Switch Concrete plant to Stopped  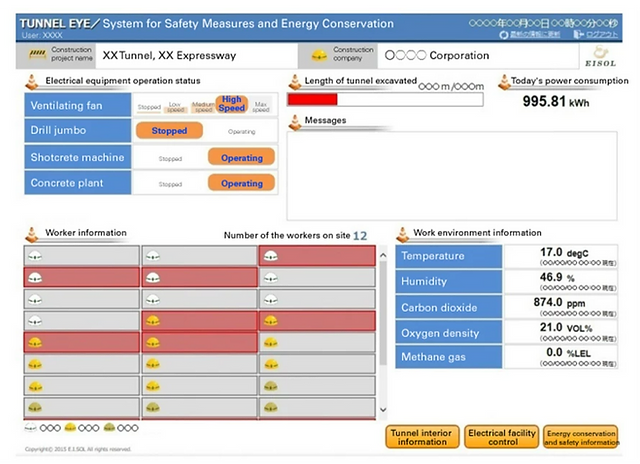tap(170, 184)
